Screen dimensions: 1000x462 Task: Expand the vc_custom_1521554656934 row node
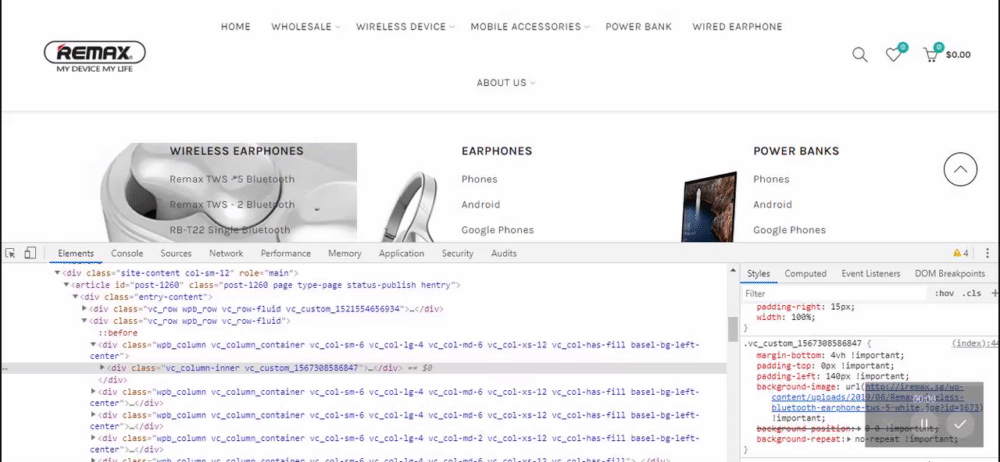click(84, 309)
